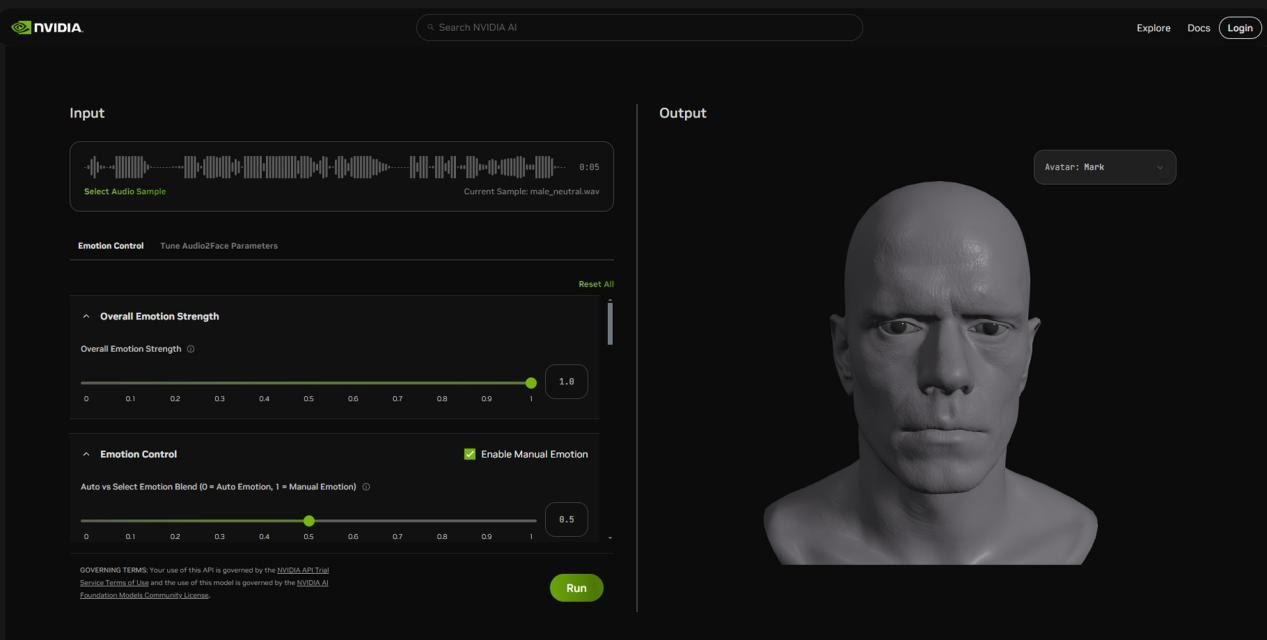Click the Search NVIDIA AI field
Screen dimensions: 1267x640
click(x=640, y=28)
